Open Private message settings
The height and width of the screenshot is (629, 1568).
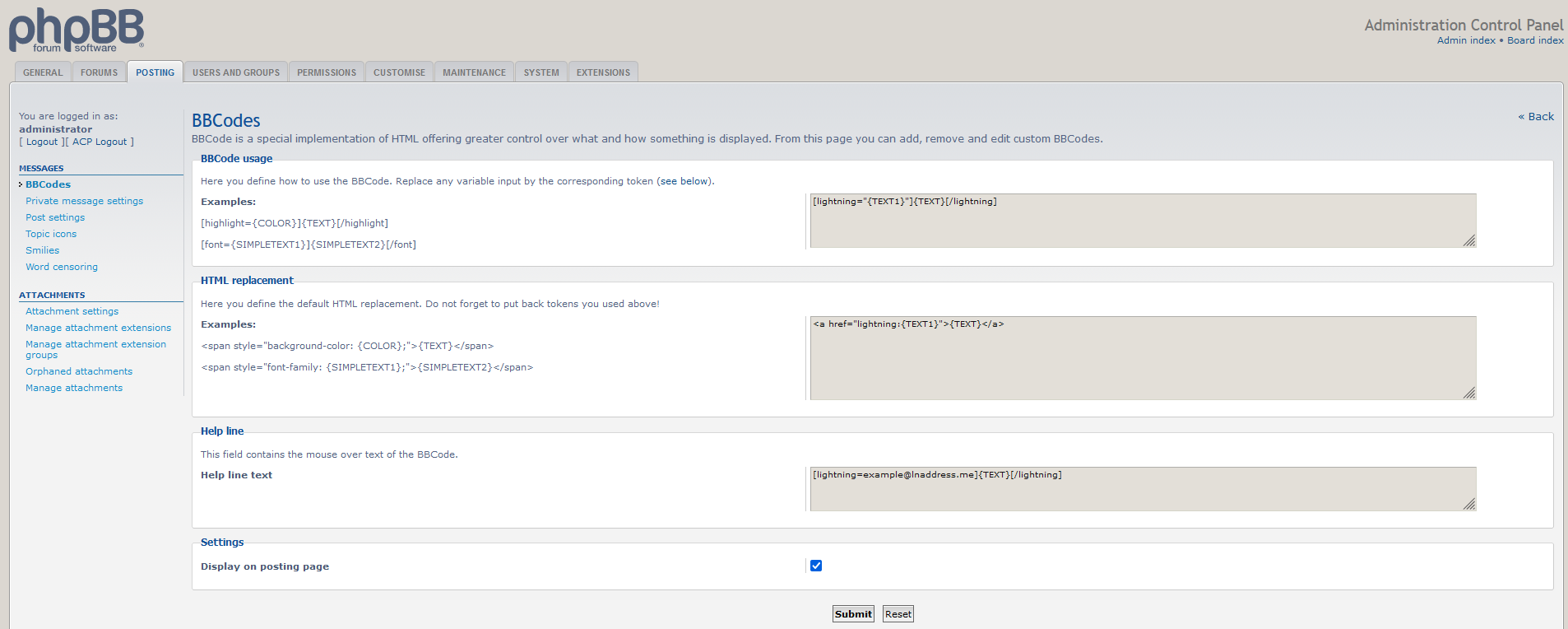[84, 201]
